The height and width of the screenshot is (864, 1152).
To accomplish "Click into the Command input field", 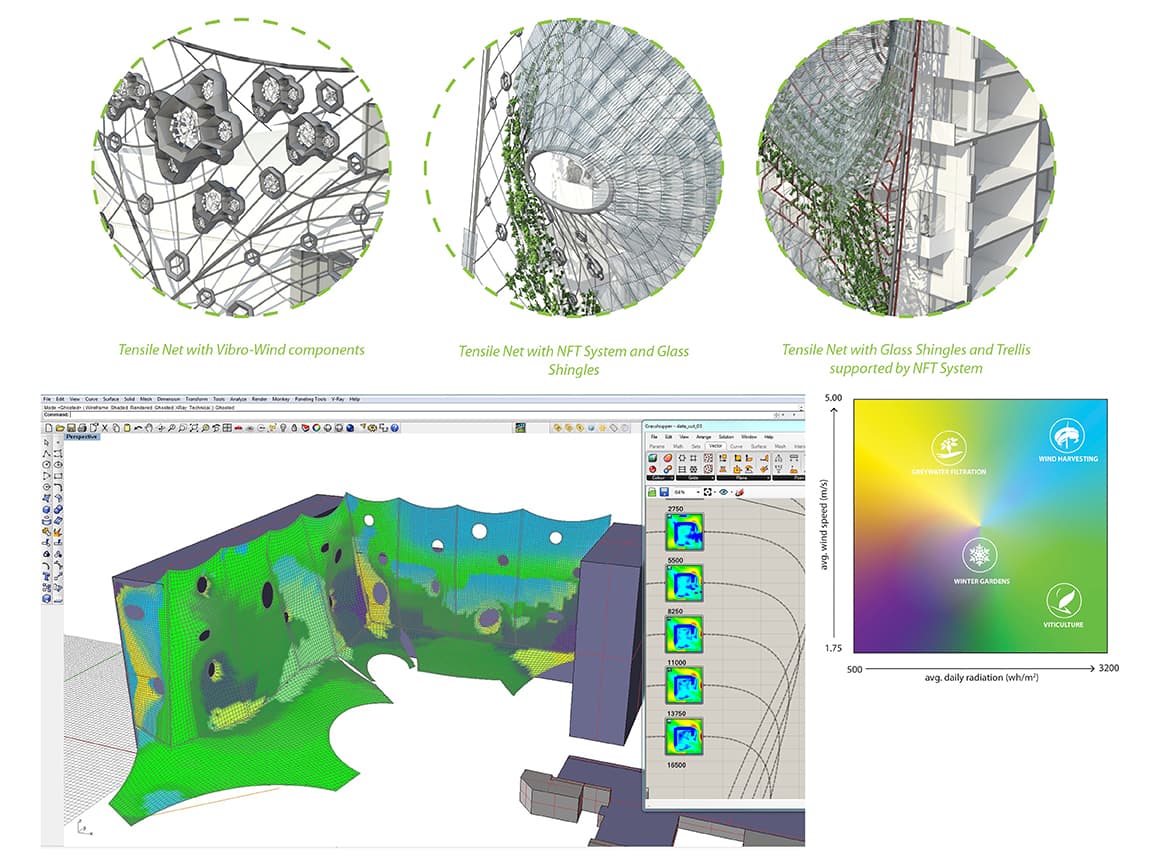I will 422,414.
